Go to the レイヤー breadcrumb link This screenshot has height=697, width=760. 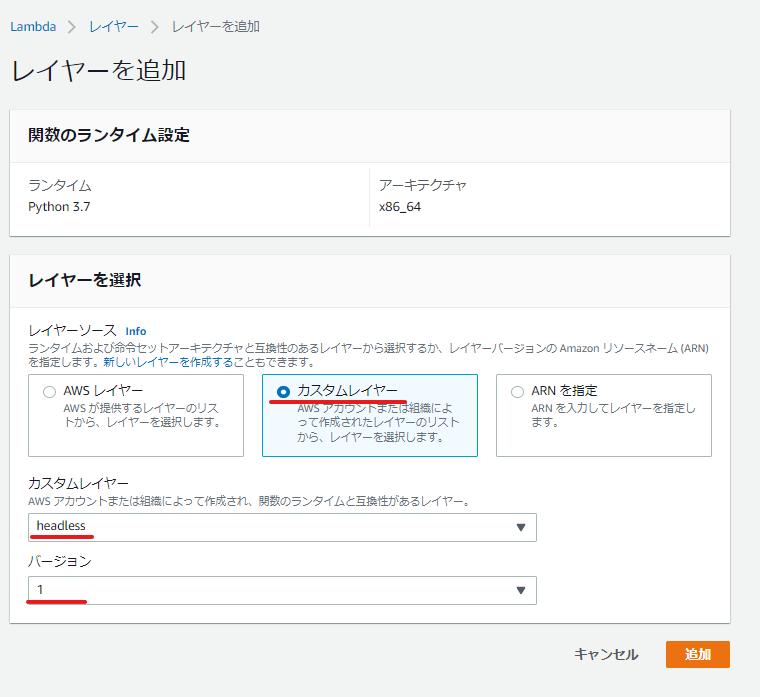coord(114,27)
